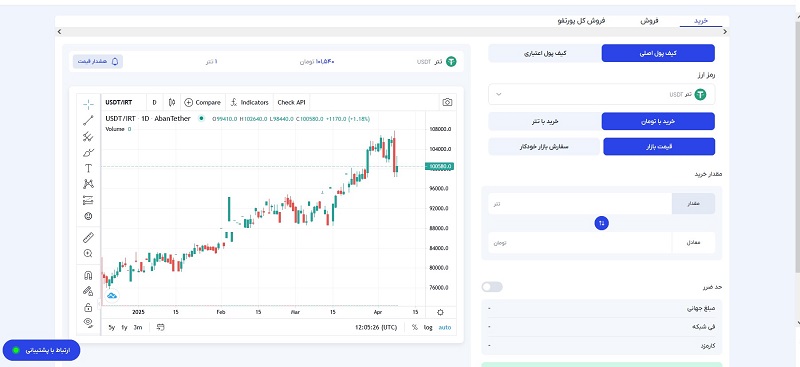Open the emoji icons tool
The width and height of the screenshot is (800, 367).
point(88,216)
